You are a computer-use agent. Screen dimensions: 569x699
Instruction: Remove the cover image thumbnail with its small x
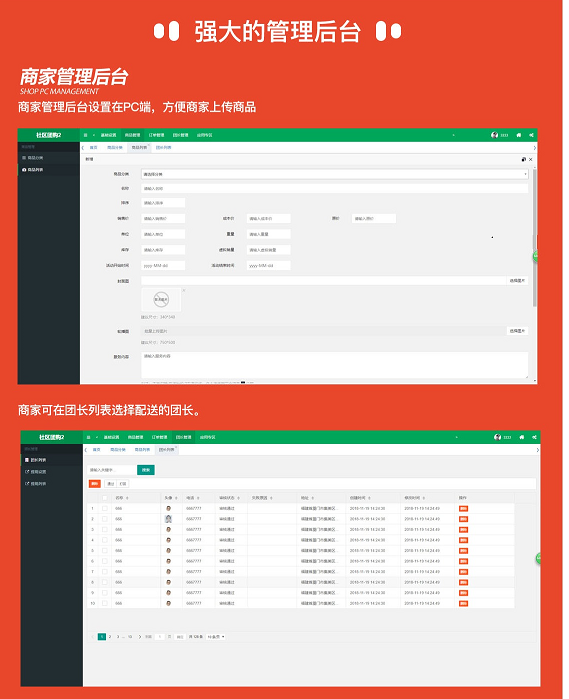tap(184, 290)
